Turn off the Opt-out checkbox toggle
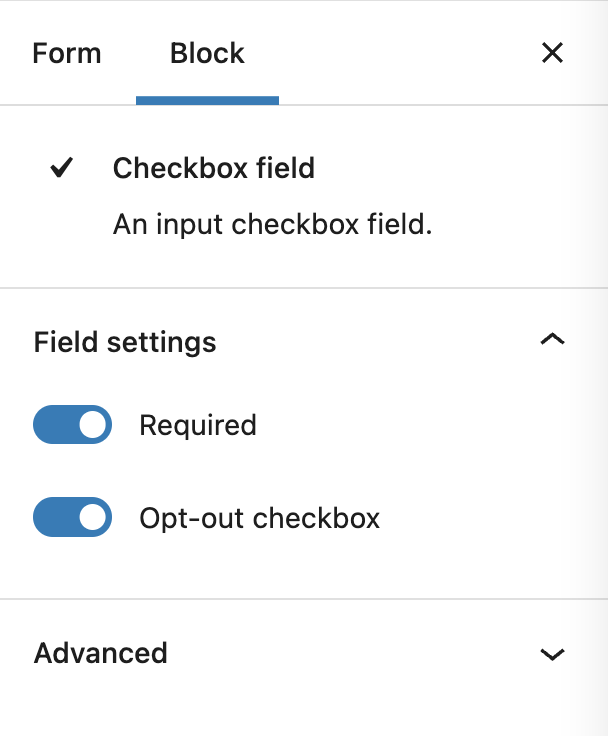This screenshot has height=736, width=608. [x=72, y=517]
